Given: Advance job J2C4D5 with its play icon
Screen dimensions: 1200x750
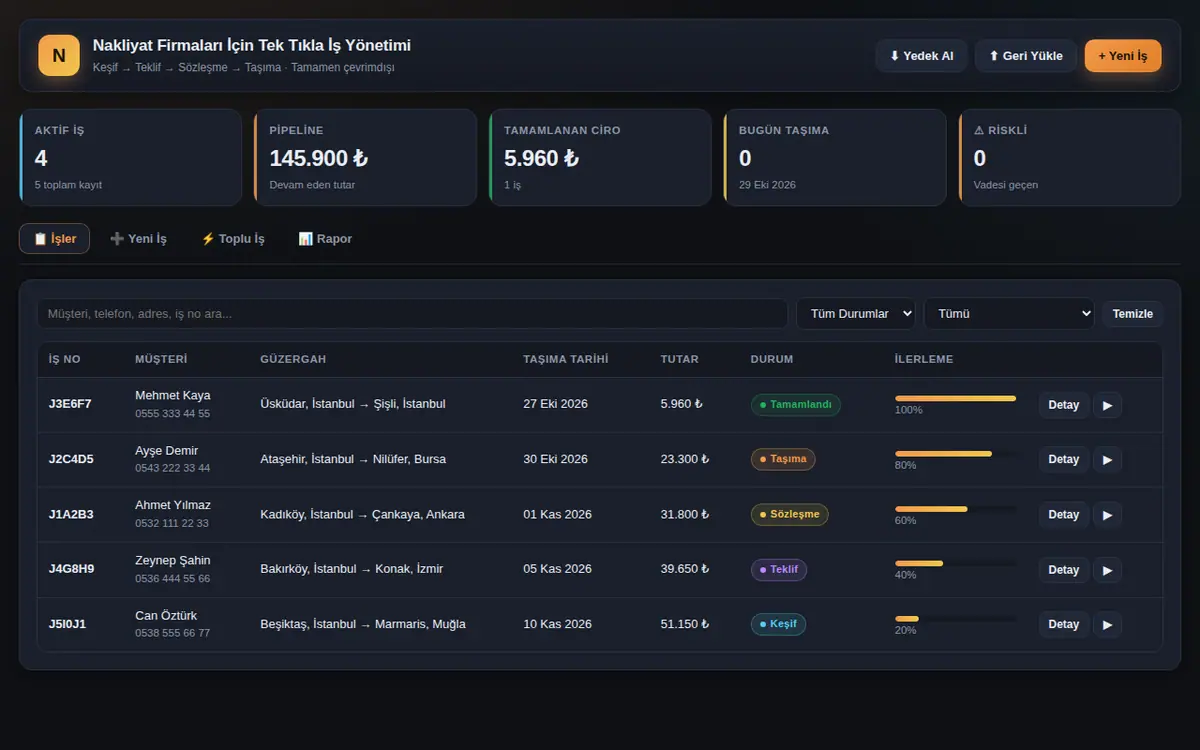Looking at the screenshot, I should tap(1107, 460).
